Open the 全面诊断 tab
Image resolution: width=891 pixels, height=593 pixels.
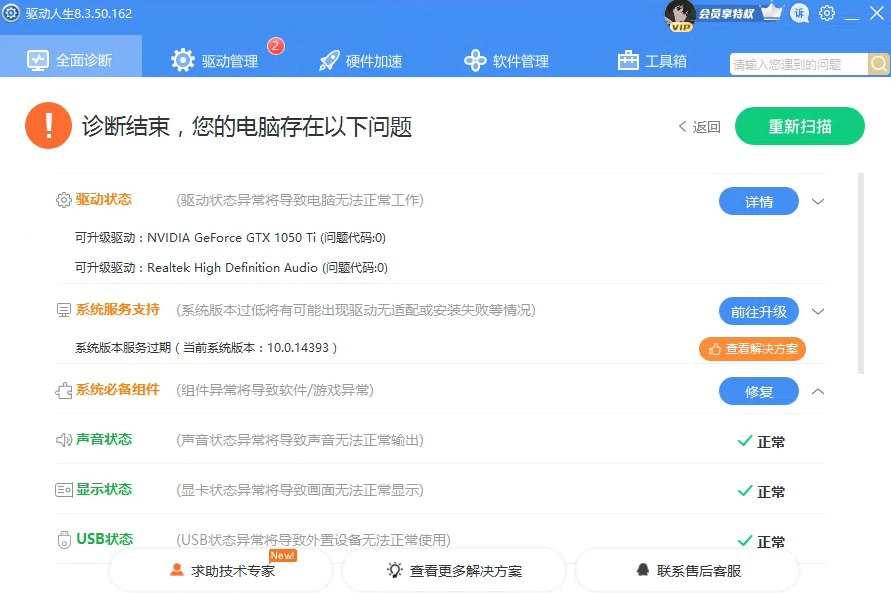(x=70, y=56)
